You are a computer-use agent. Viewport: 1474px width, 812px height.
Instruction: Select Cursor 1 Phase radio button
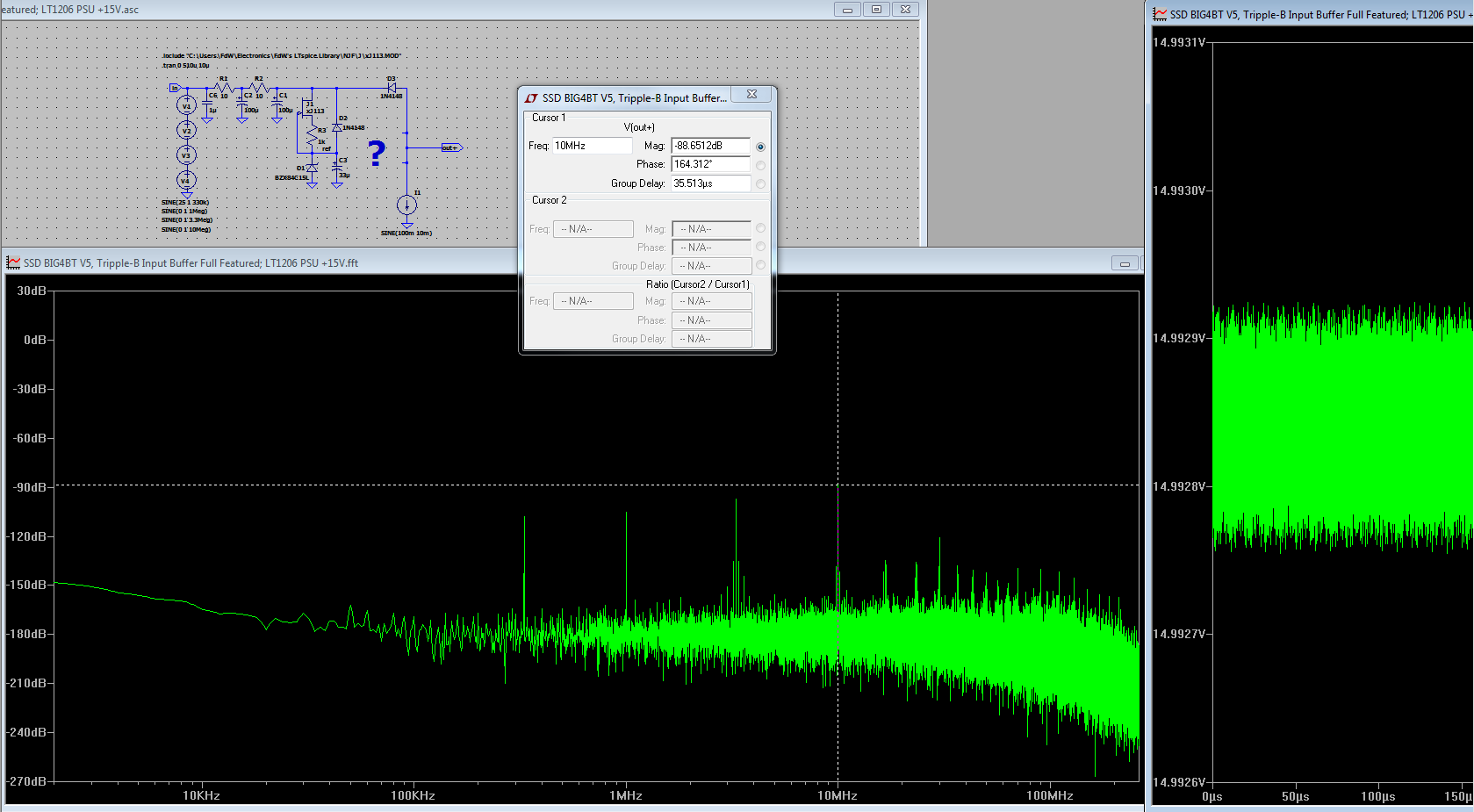tap(760, 165)
